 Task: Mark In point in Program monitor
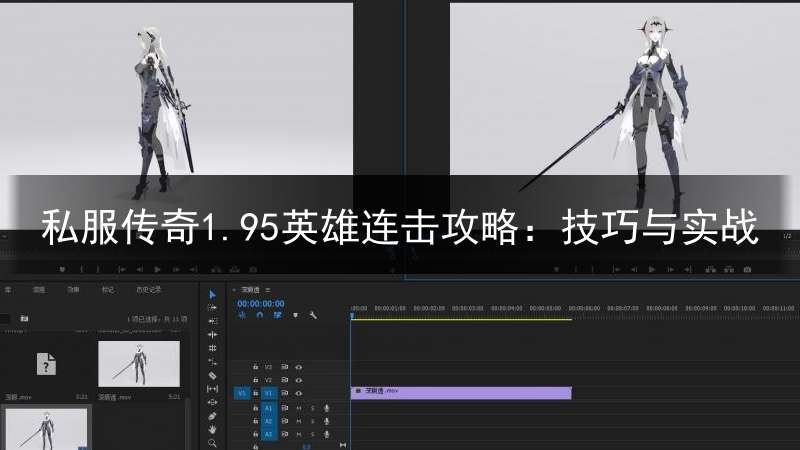coord(576,269)
